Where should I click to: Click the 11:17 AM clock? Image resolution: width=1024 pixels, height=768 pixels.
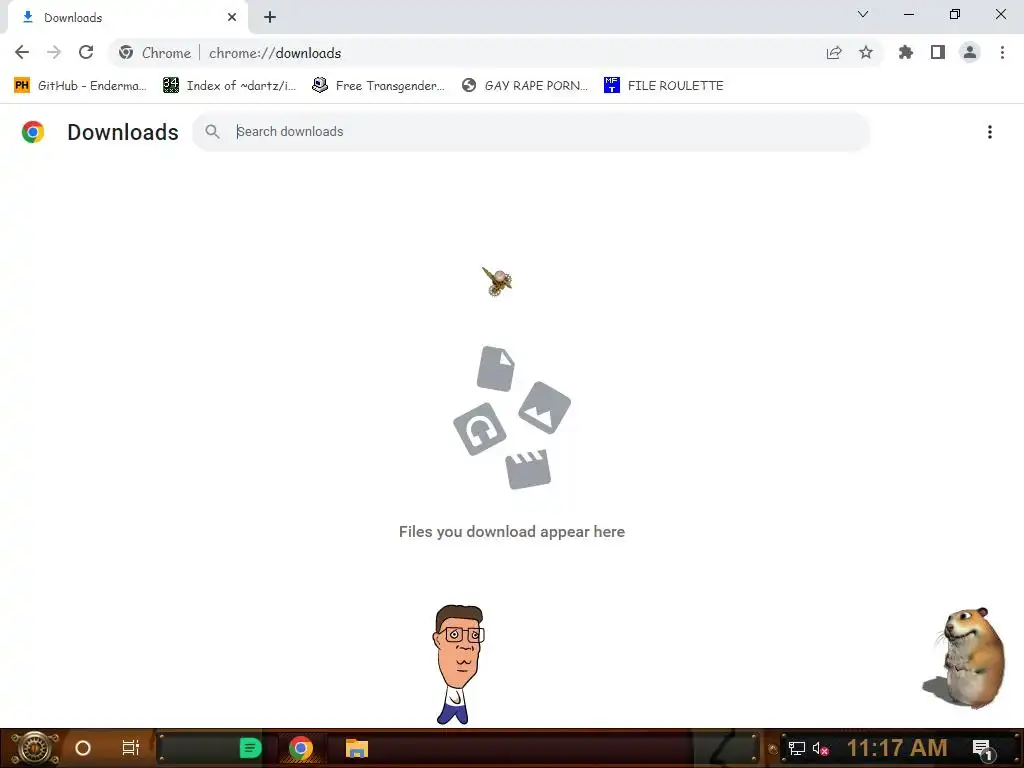point(897,748)
